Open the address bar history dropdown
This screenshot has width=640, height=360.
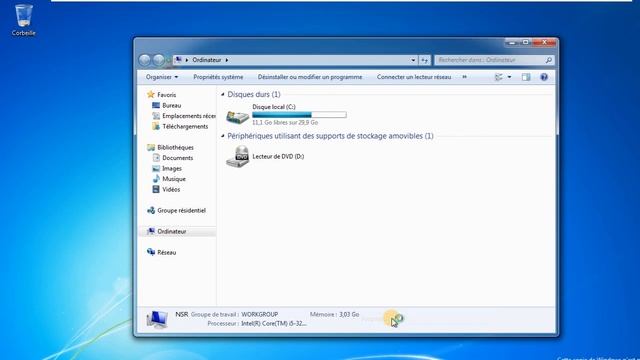pyautogui.click(x=413, y=60)
